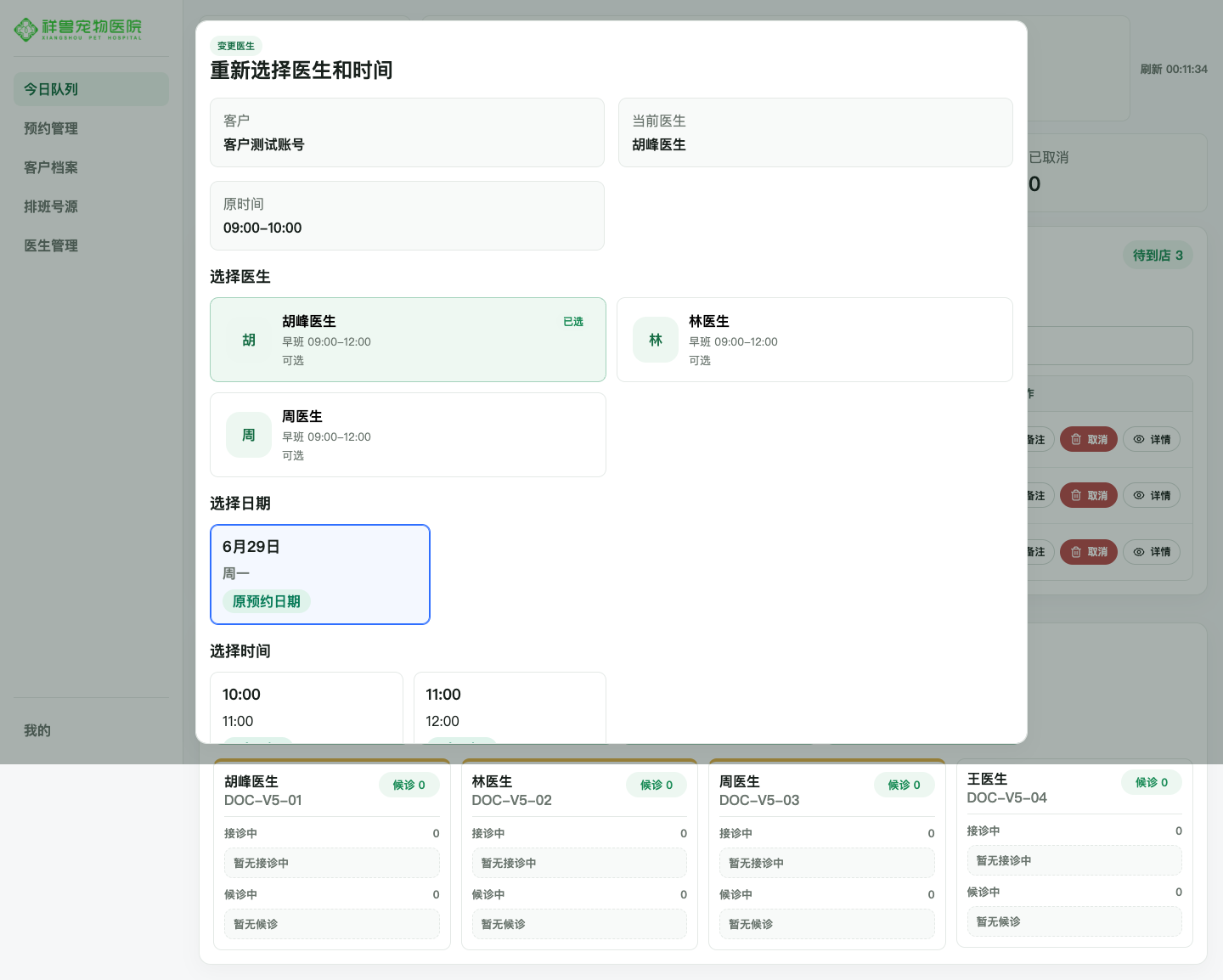
Task: Click the 待到店 3 badge
Action: 1158,255
